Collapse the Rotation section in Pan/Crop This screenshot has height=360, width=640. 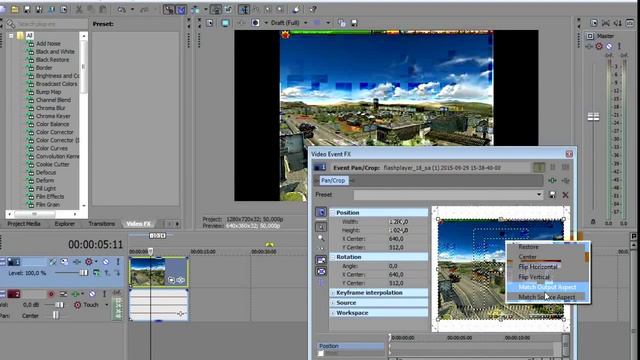click(333, 257)
